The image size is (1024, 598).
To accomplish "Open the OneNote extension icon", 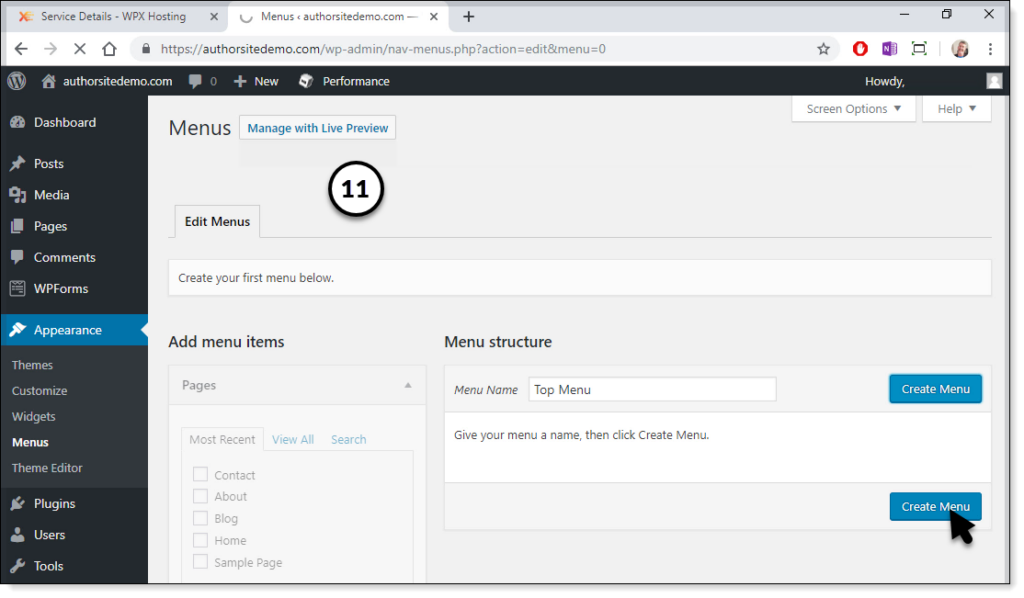I will [x=889, y=49].
